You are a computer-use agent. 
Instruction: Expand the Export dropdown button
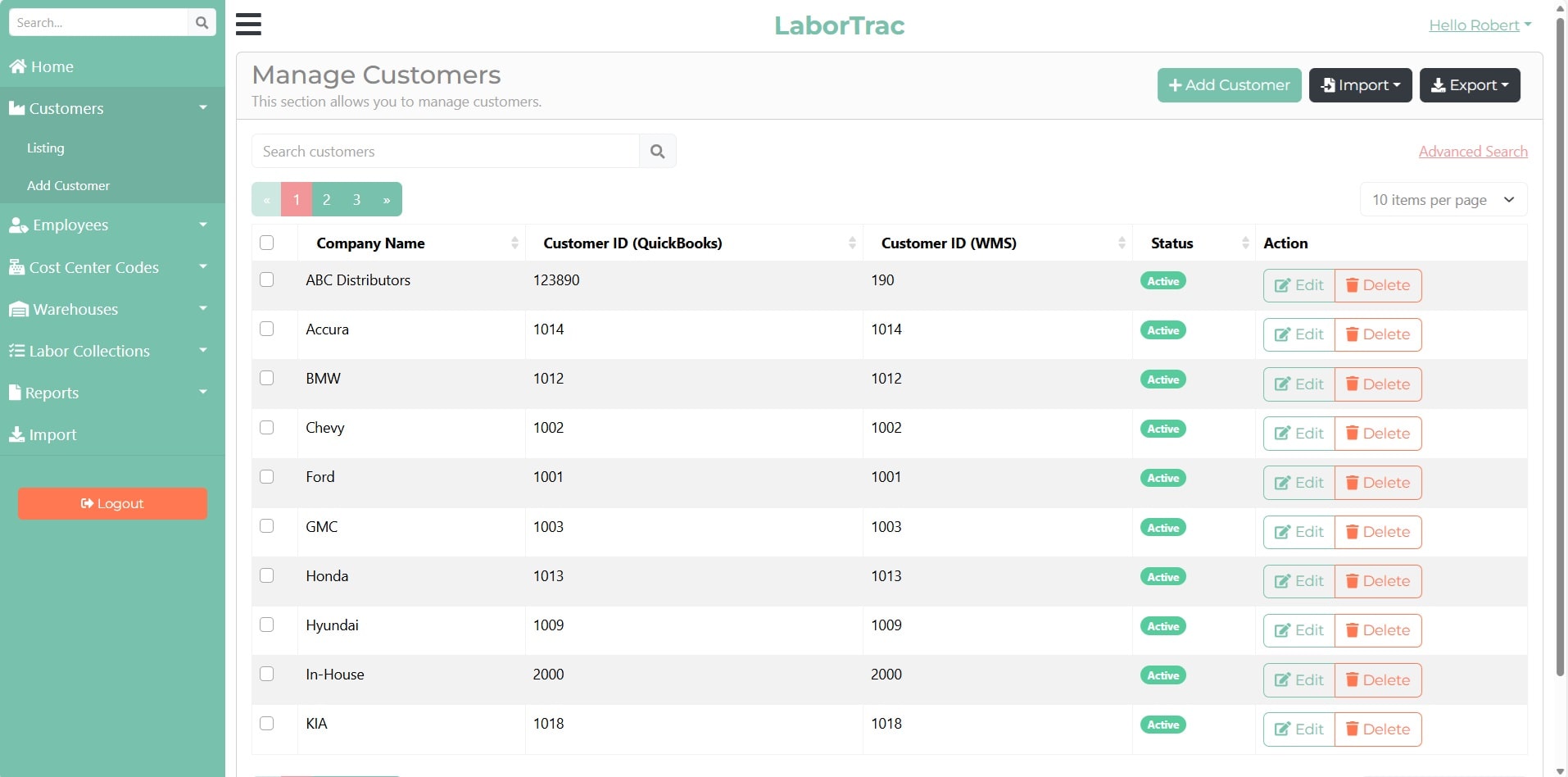[x=1469, y=85]
